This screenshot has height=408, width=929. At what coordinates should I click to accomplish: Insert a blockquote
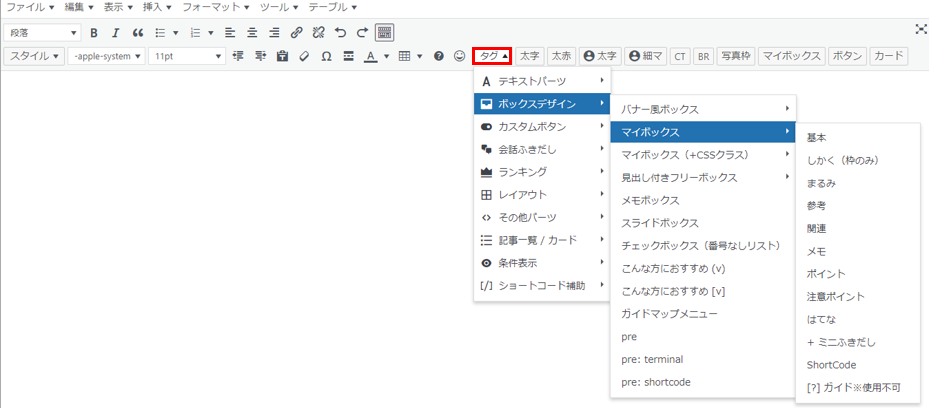pyautogui.click(x=138, y=32)
